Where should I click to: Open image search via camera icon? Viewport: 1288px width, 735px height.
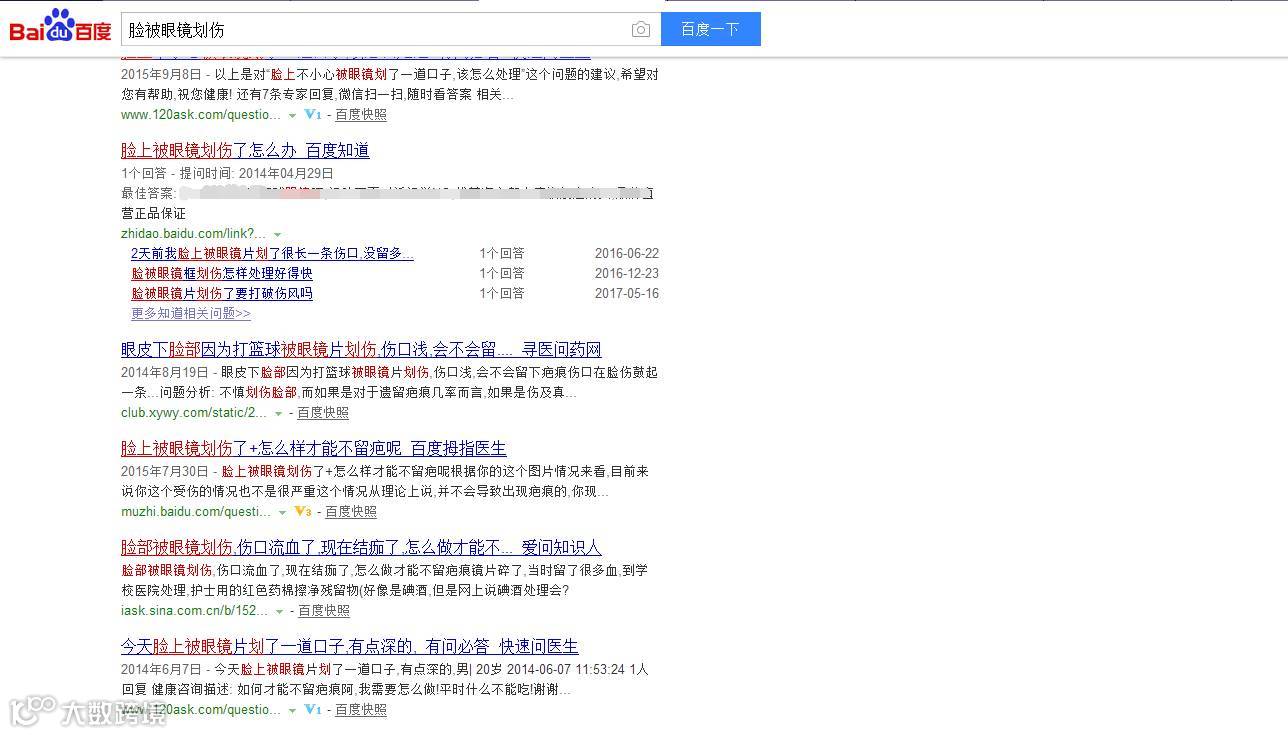click(x=641, y=30)
